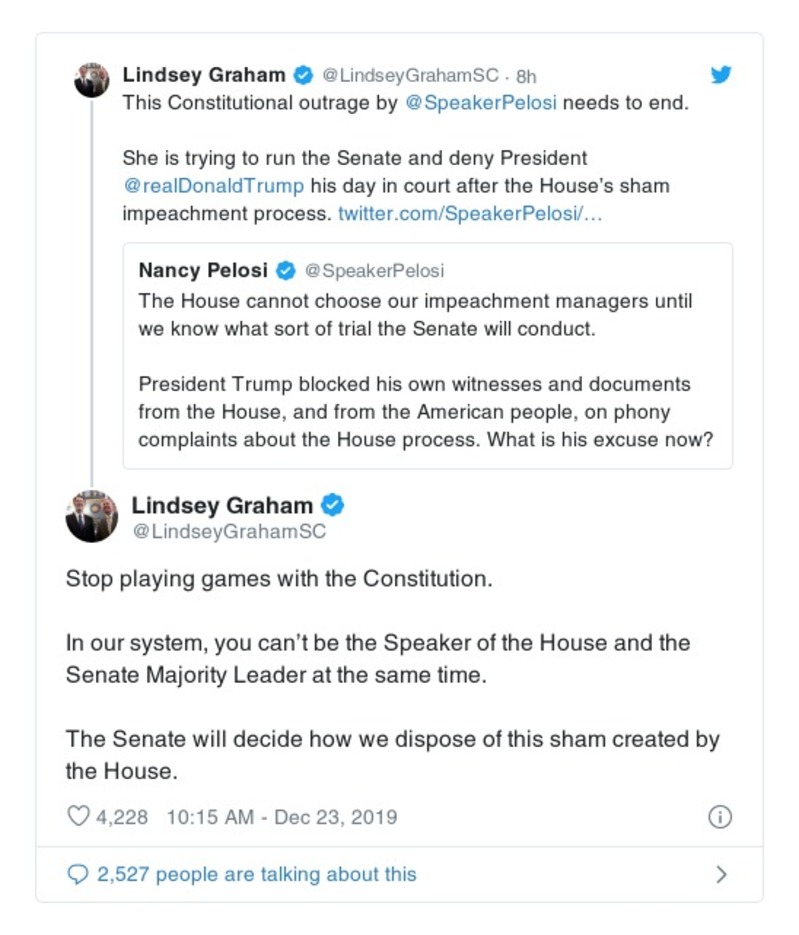Click the small Lindsey Graham avatar at top

tap(92, 80)
